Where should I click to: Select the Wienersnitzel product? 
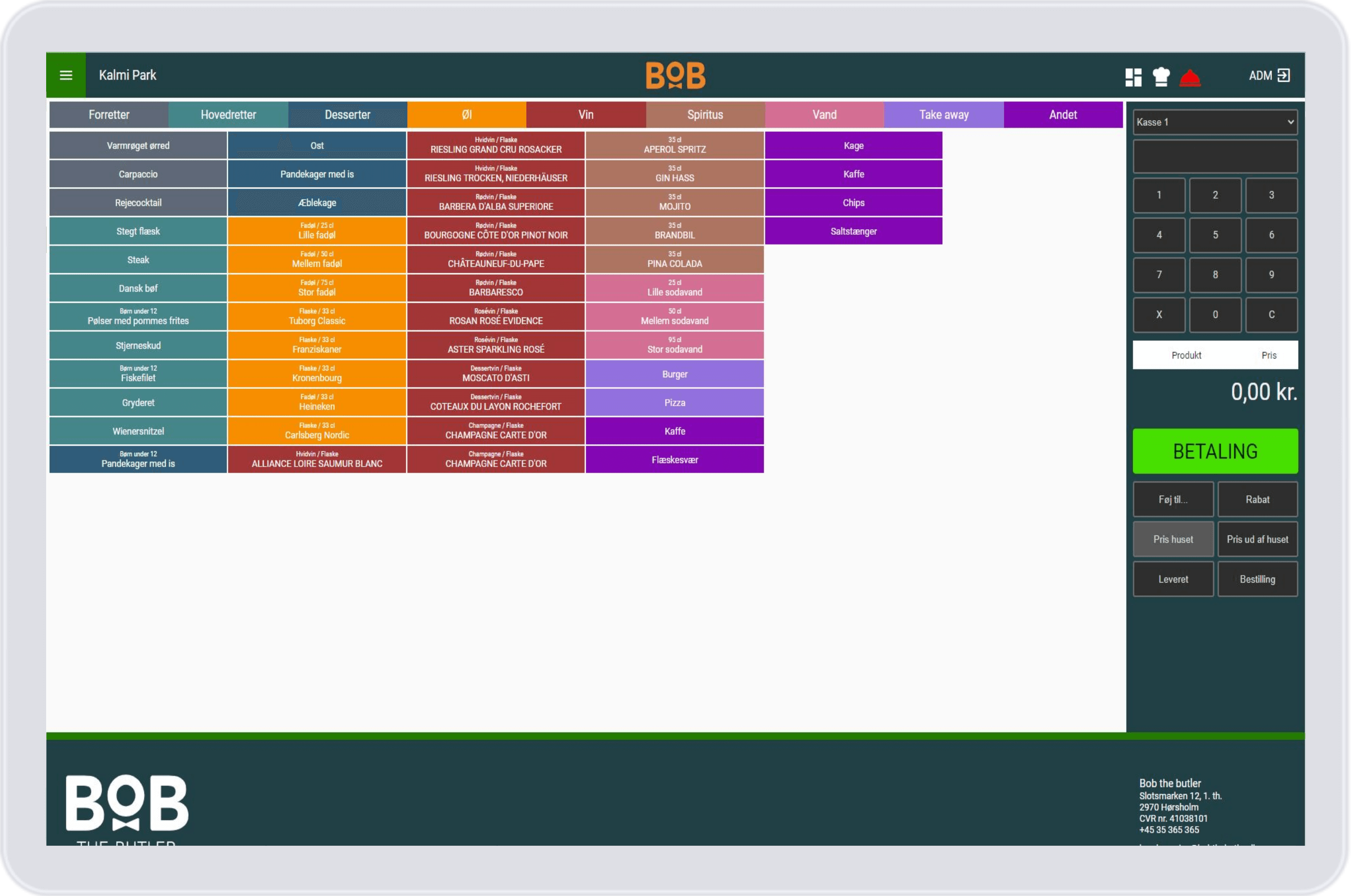click(x=138, y=432)
